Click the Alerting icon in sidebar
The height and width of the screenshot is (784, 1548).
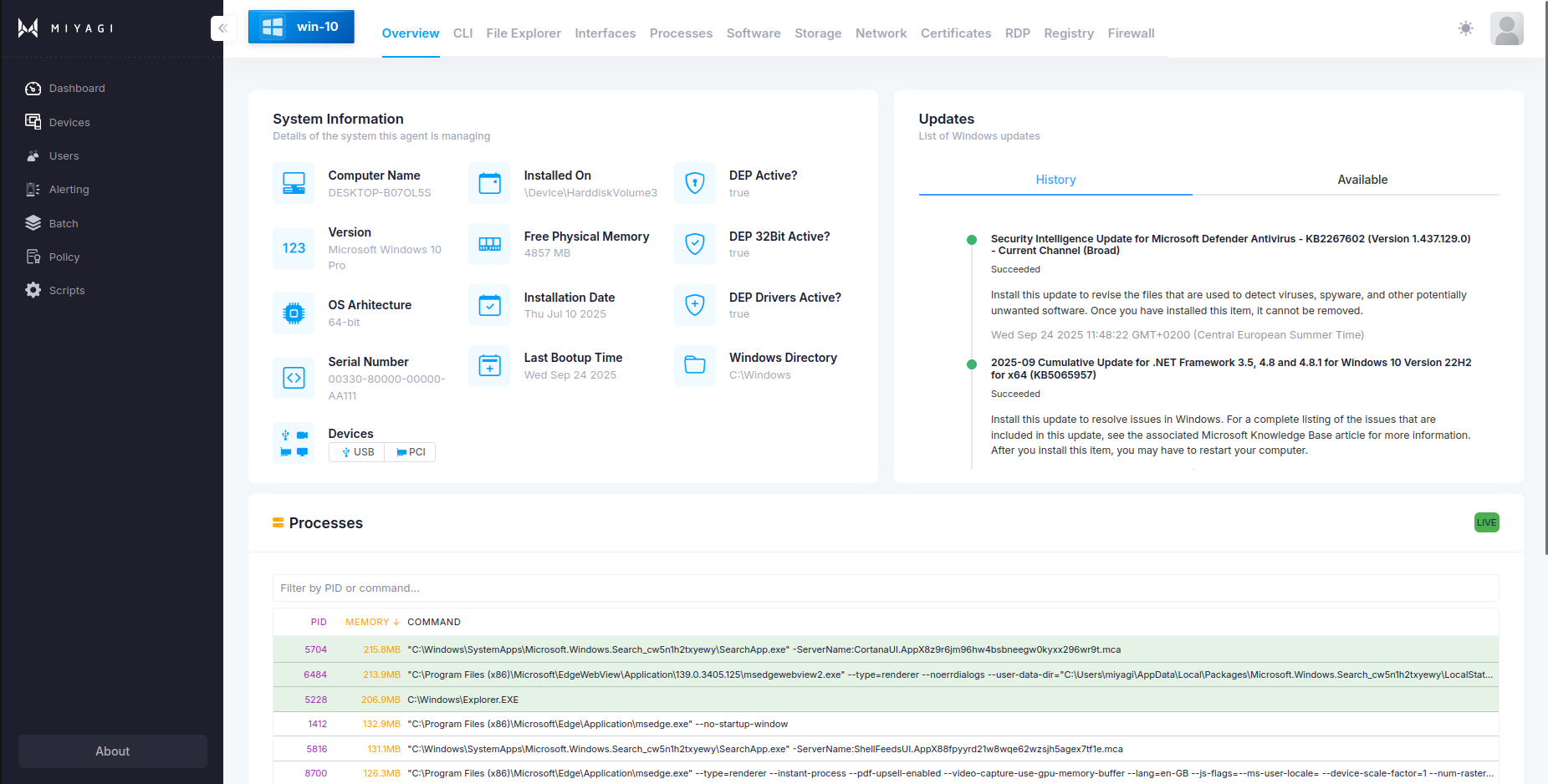[33, 190]
